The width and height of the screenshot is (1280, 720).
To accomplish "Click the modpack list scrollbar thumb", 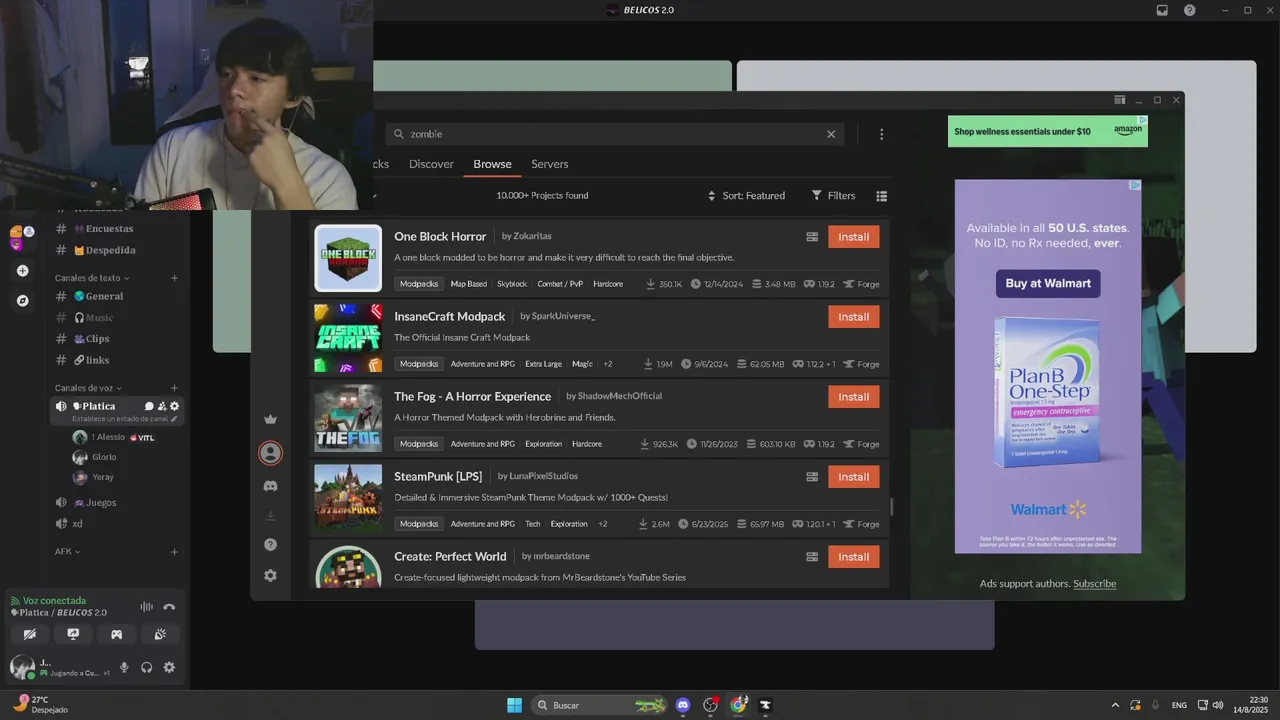I will [x=891, y=507].
